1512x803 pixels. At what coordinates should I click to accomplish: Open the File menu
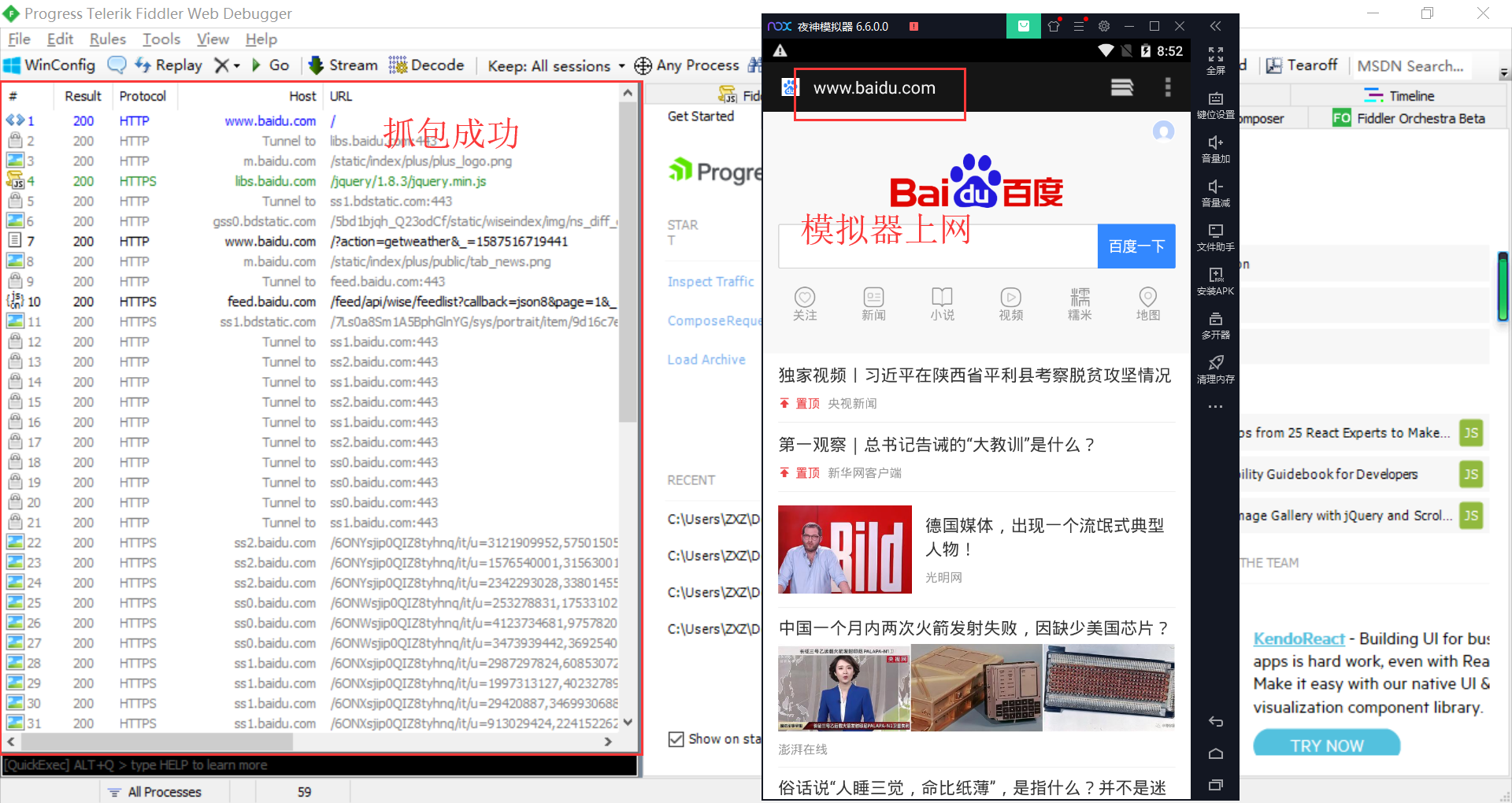tap(19, 39)
